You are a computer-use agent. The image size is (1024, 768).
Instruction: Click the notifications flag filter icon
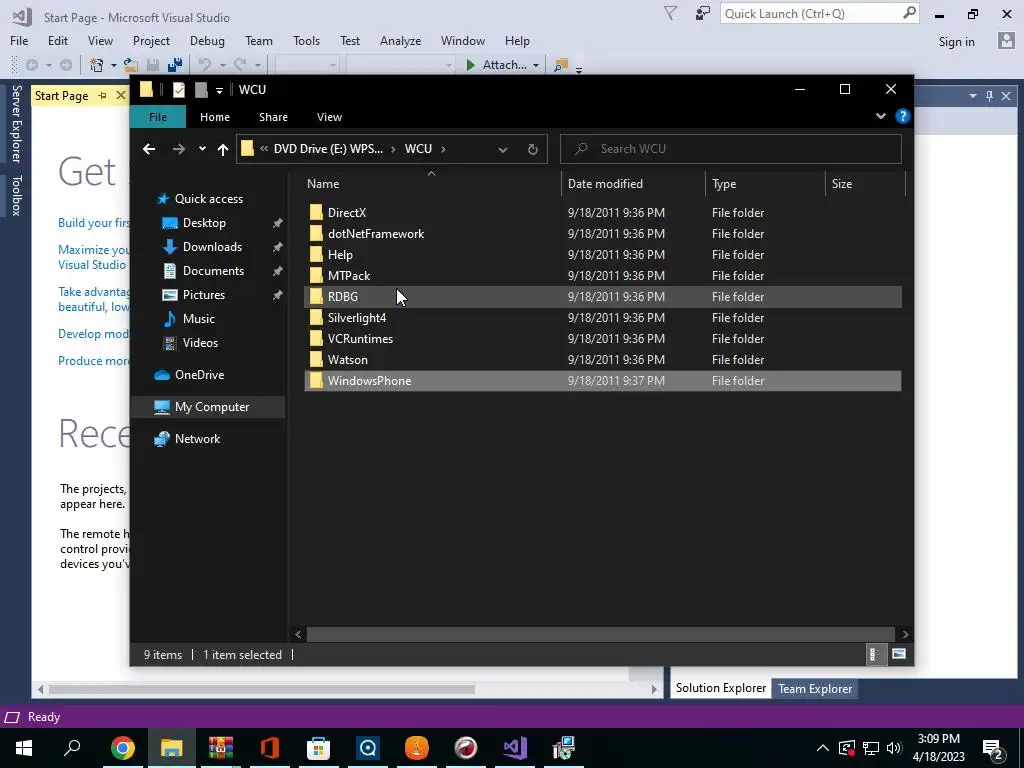point(670,13)
